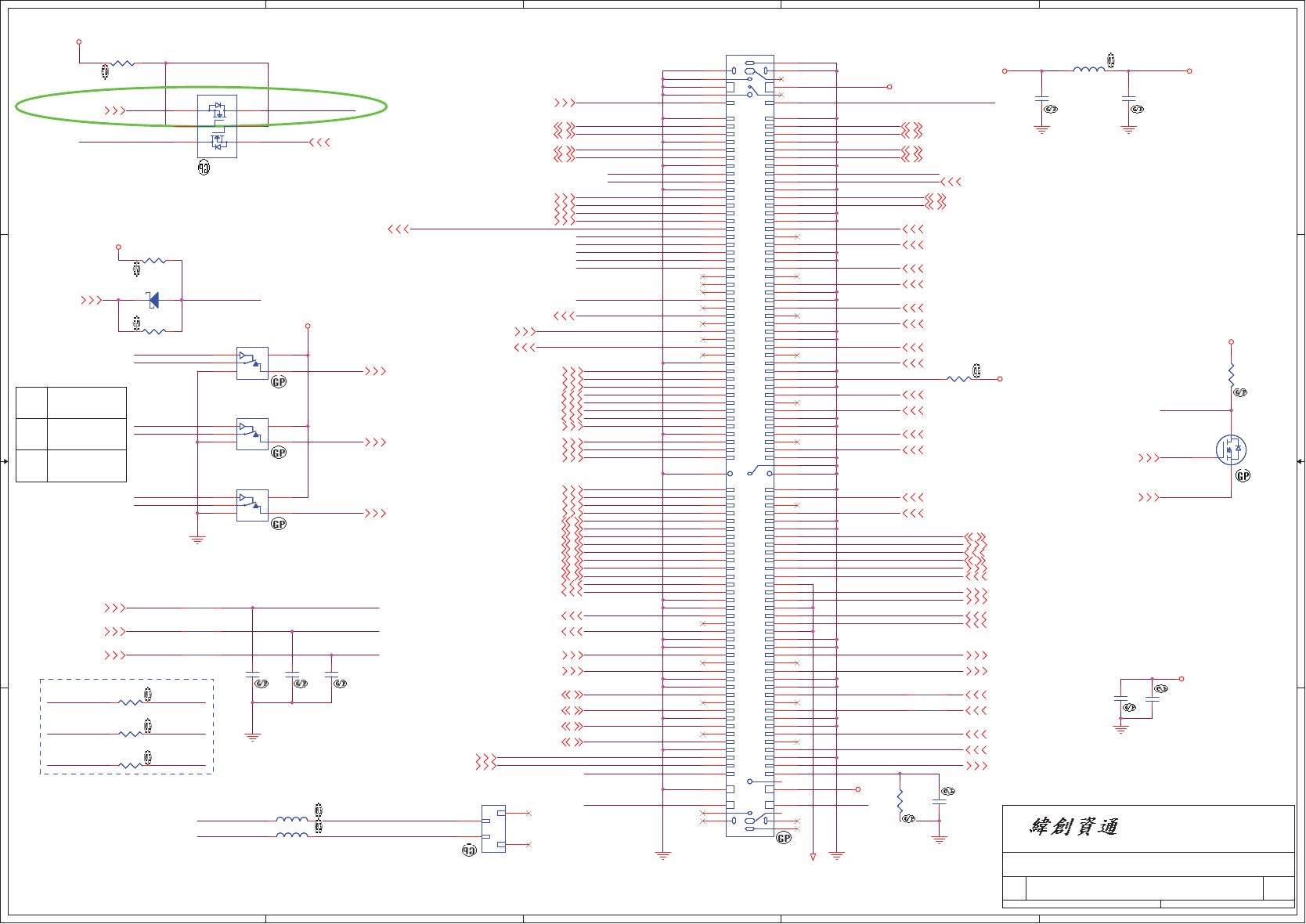Viewport: 1306px width, 924px height.
Task: Select the large central multi-pin connector body
Action: click(x=749, y=446)
